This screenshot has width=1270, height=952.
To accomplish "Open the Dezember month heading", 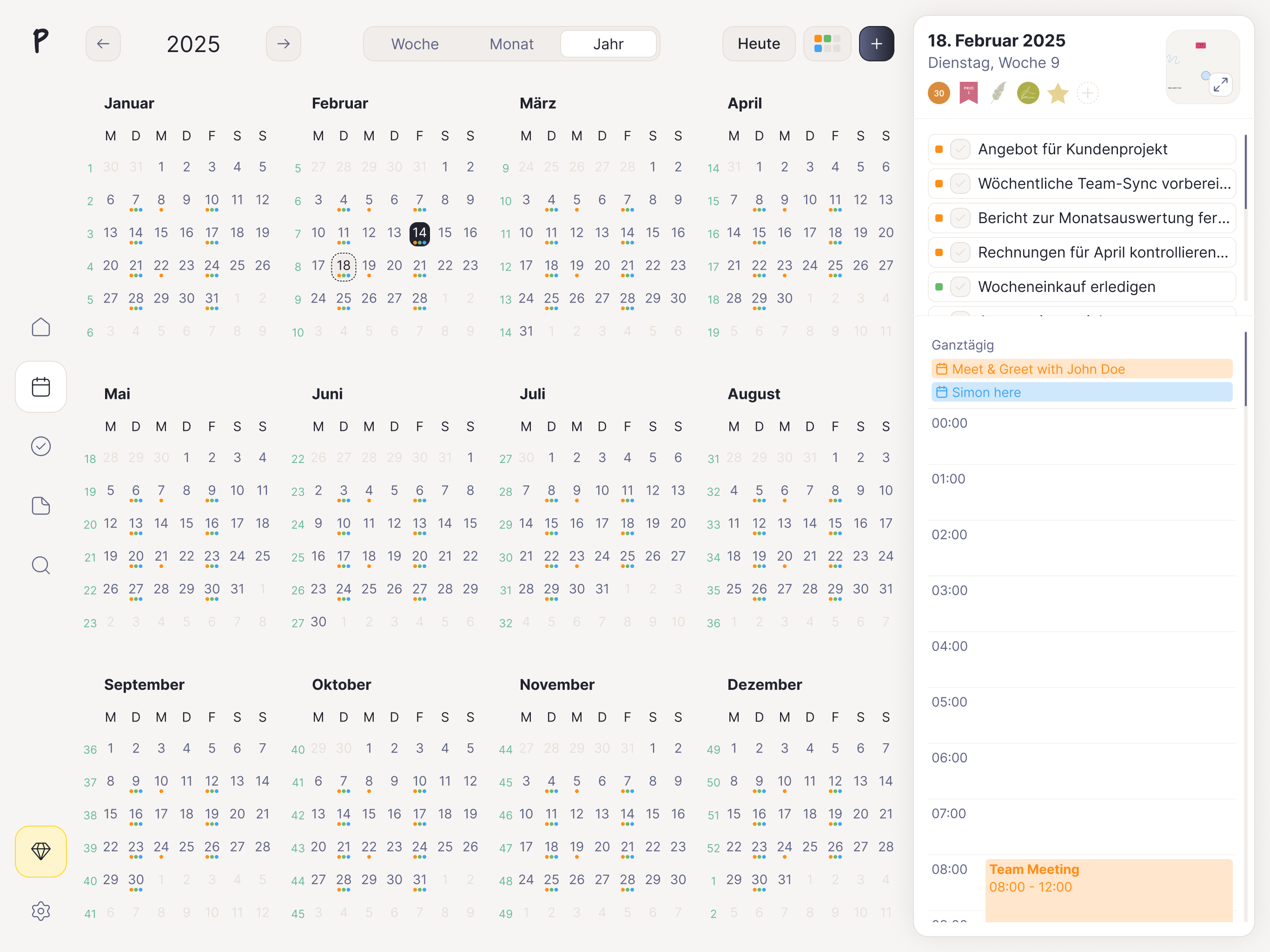I will 764,684.
